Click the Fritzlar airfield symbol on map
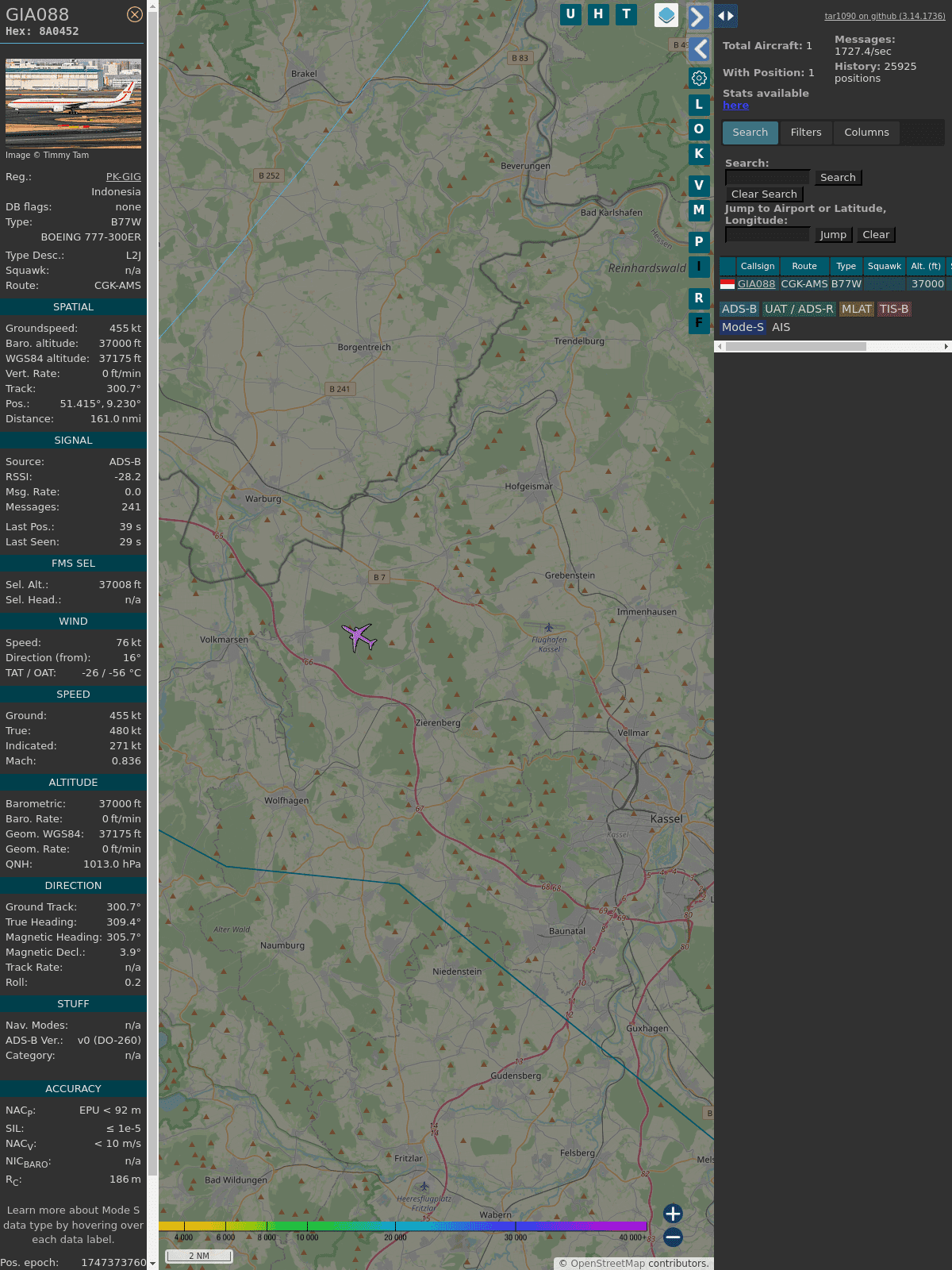 [x=424, y=1186]
